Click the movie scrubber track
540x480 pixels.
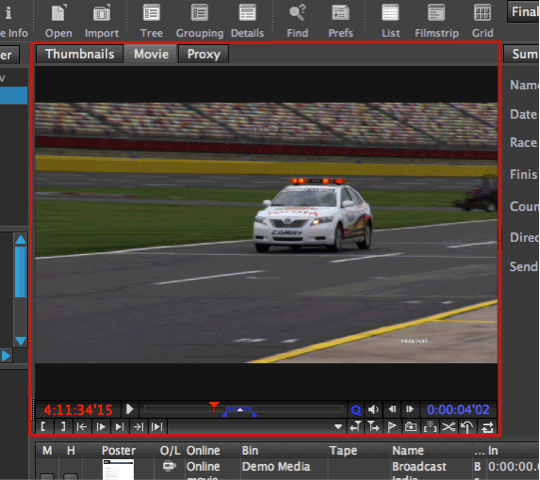pyautogui.click(x=244, y=409)
